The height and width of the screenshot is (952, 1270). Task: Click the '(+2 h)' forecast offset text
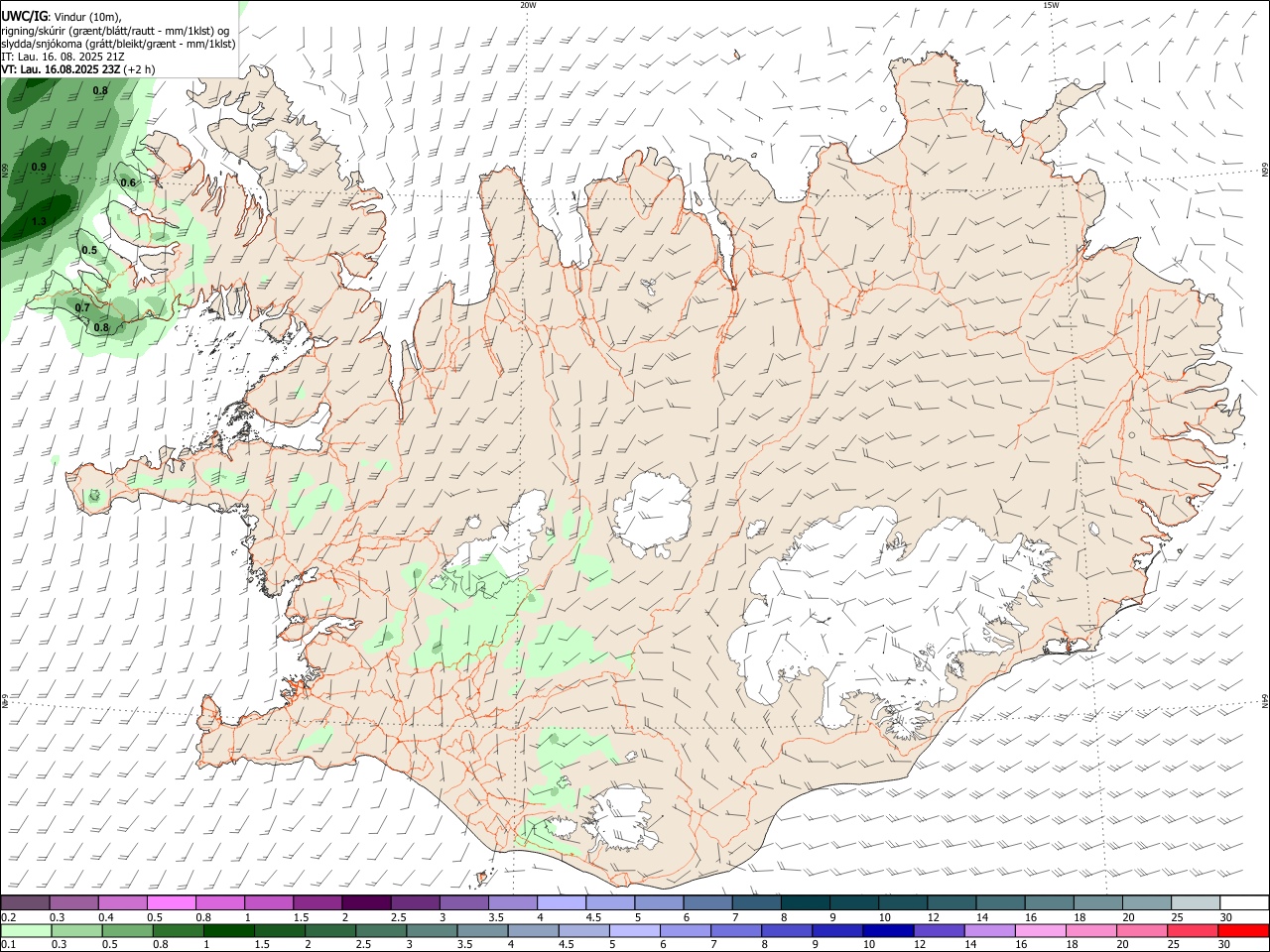(141, 69)
